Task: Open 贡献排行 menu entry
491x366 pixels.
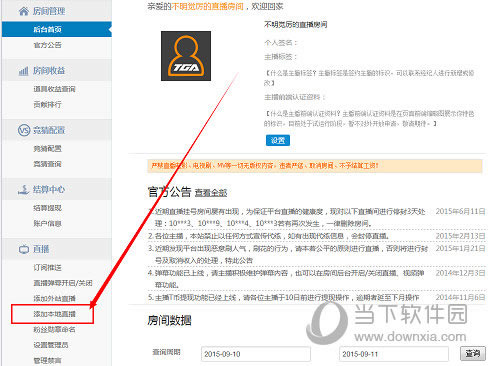Action: tap(48, 105)
